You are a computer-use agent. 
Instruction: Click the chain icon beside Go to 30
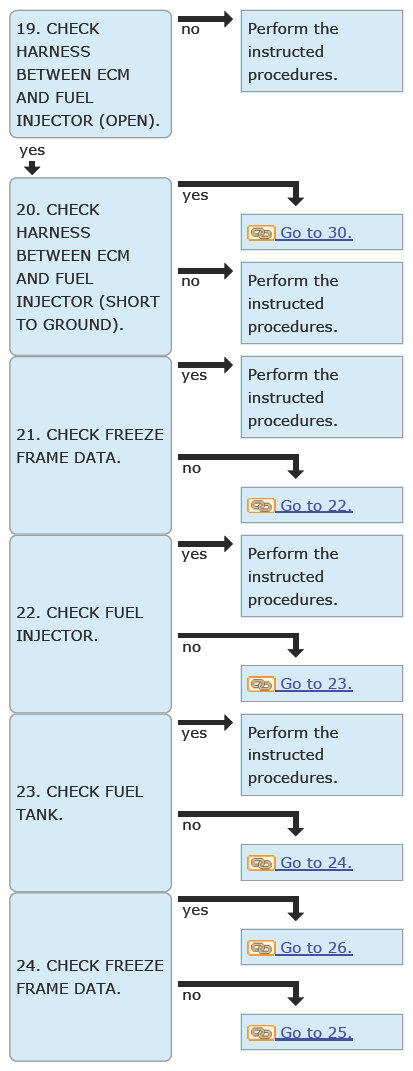261,233
